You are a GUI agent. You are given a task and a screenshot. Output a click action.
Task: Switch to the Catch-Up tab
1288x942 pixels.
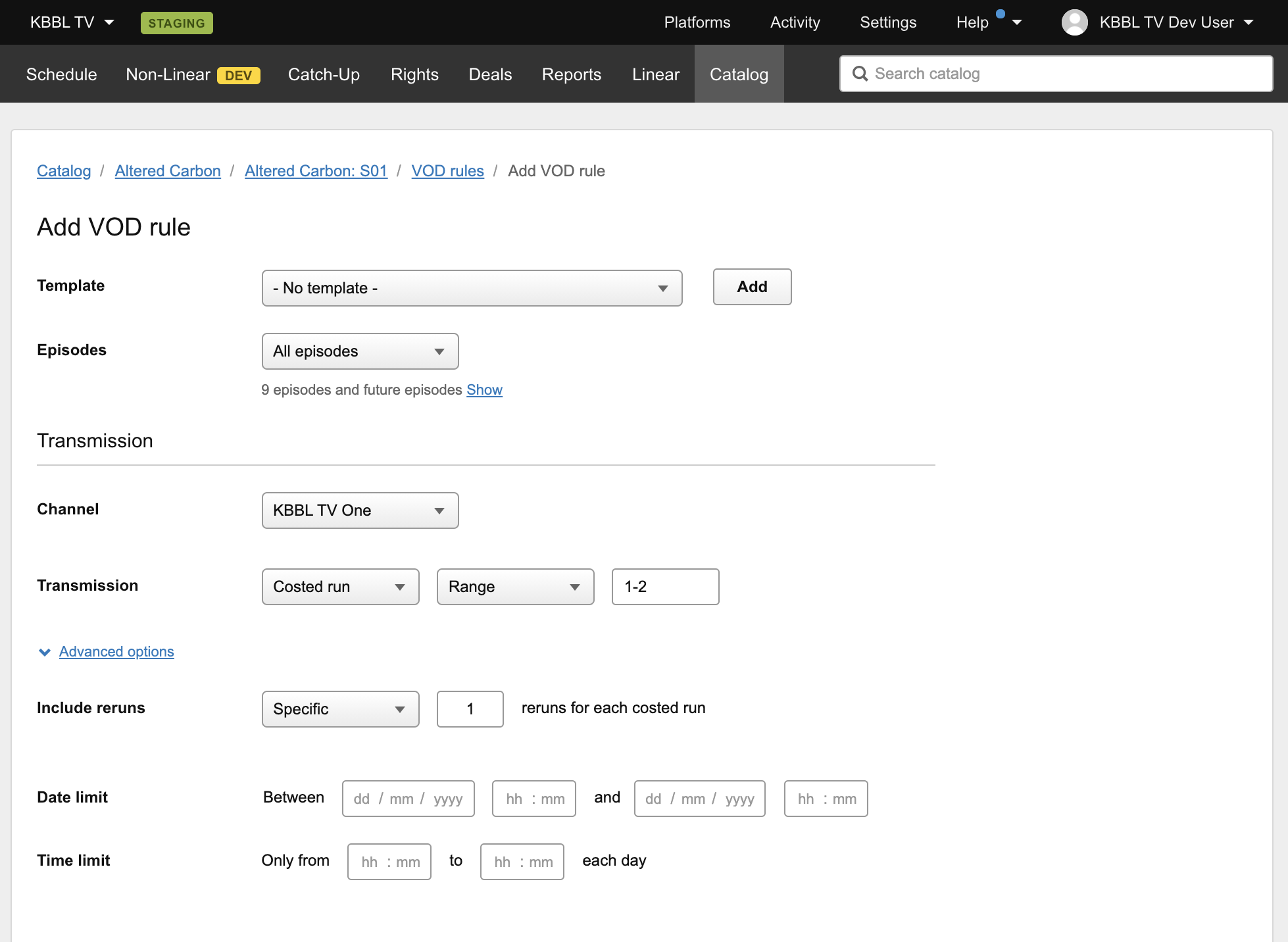(x=324, y=74)
